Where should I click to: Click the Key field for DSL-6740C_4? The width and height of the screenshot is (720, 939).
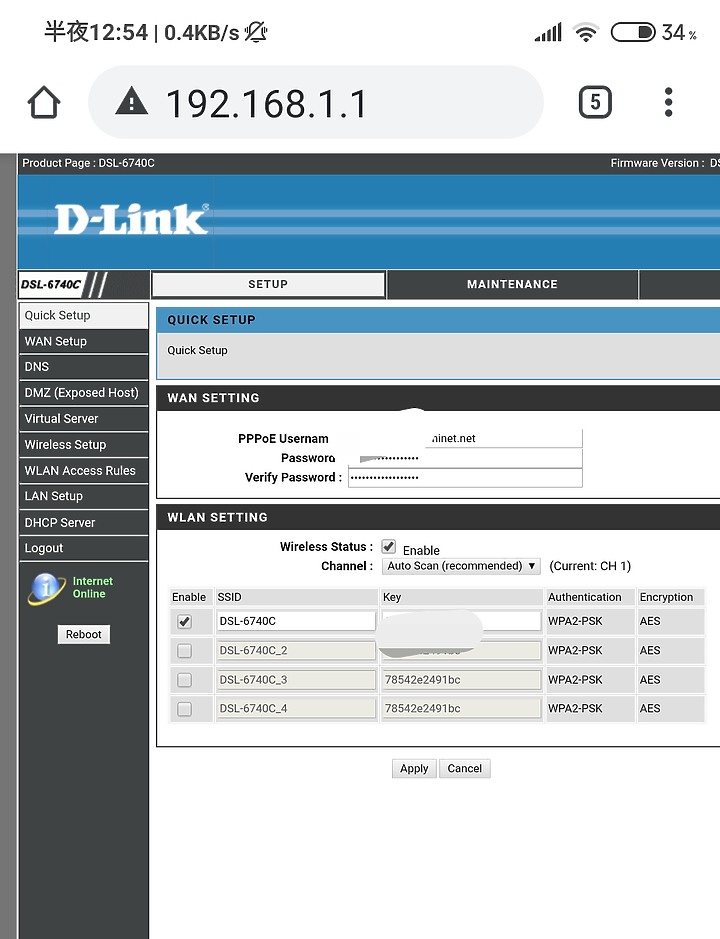(x=461, y=708)
